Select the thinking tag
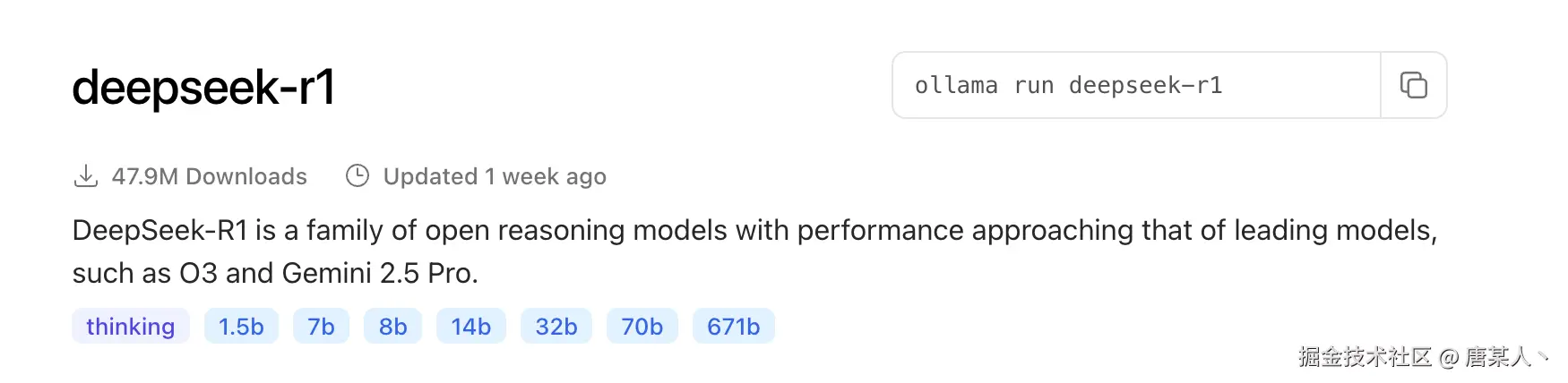1568x383 pixels. (x=130, y=327)
